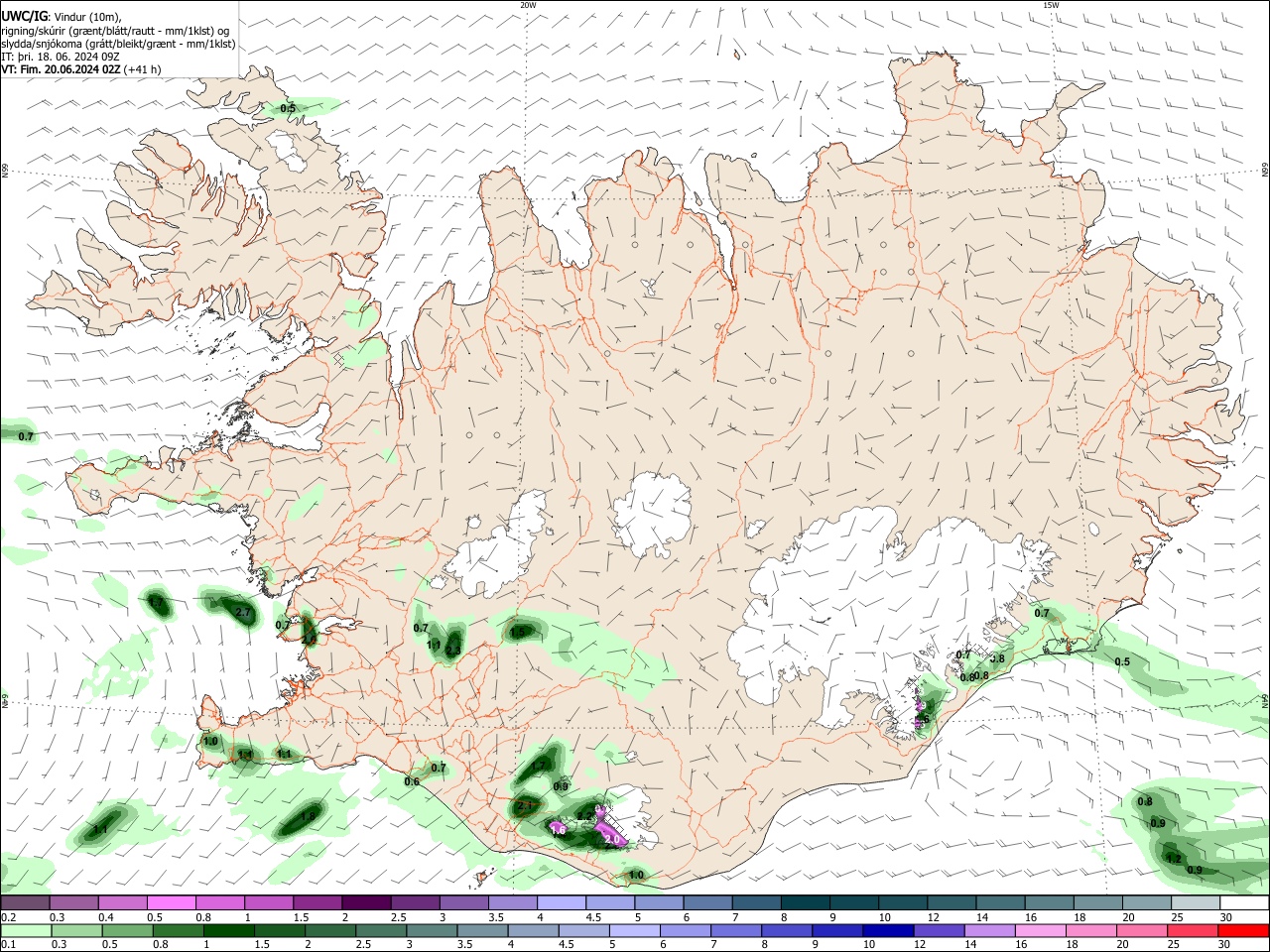The image size is (1270, 952).
Task: Click the UWC/IG title in the header box
Action: click(x=24, y=15)
